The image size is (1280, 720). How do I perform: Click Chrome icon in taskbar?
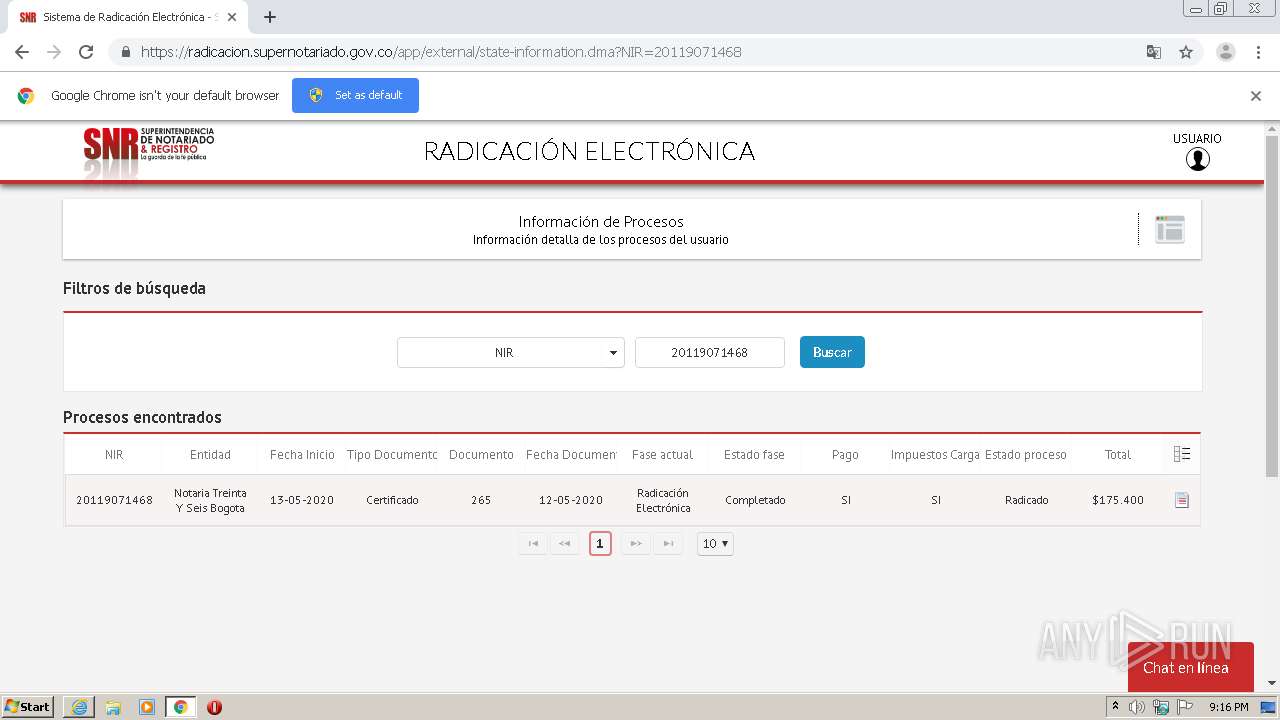[180, 707]
